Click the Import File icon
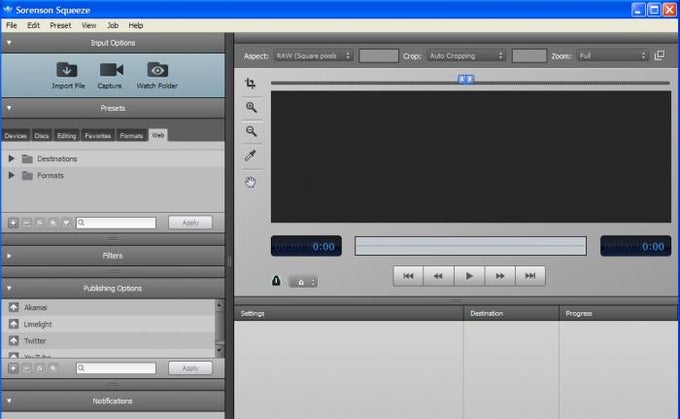 [67, 70]
